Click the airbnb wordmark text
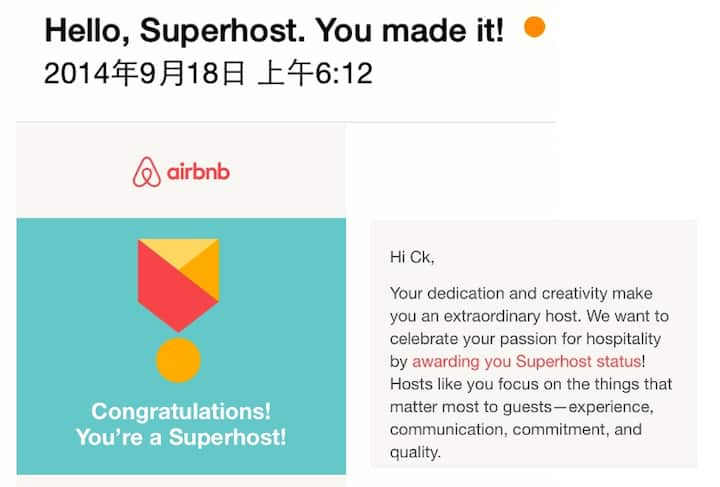The width and height of the screenshot is (720, 487). (x=196, y=172)
